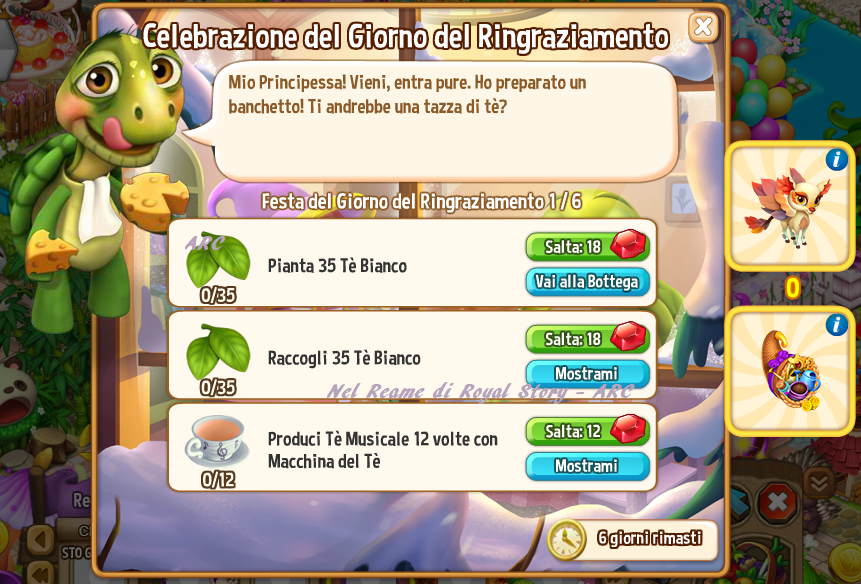
Task: Skip Raccogli 35 Tè Bianco for 18 rubies
Action: [x=588, y=339]
